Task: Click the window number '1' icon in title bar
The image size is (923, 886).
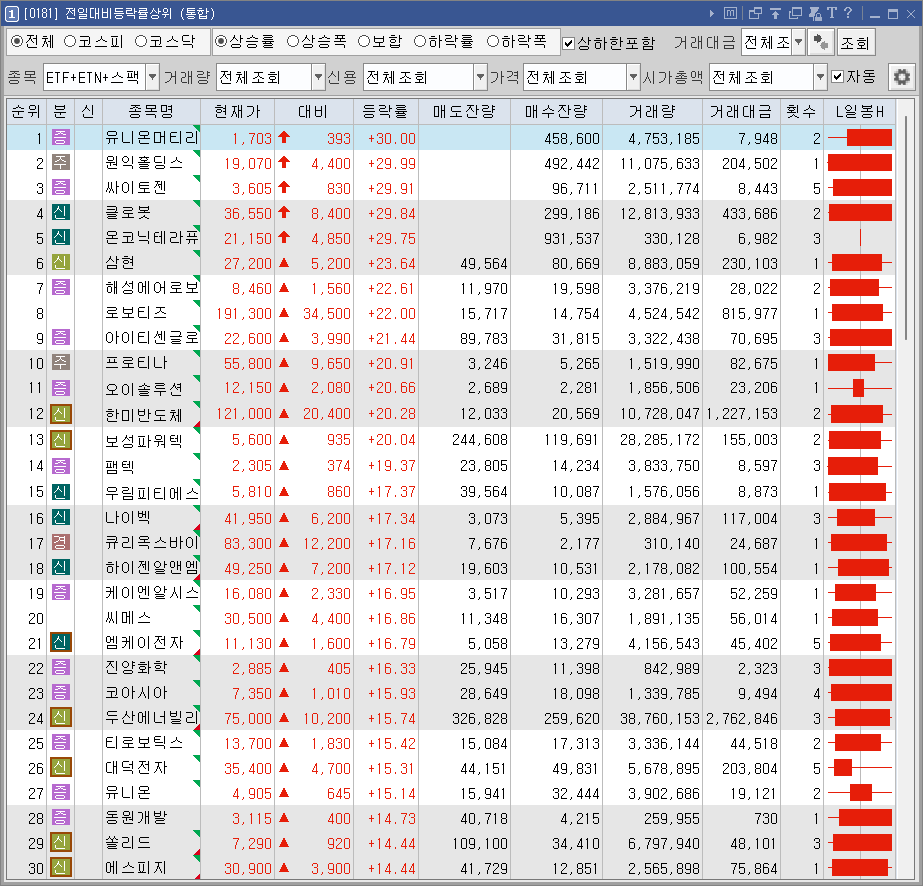Action: click(12, 13)
